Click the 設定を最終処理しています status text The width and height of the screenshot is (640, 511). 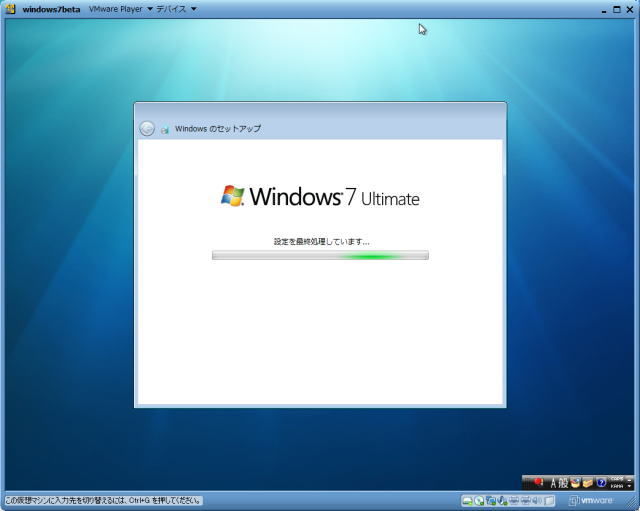tap(321, 242)
